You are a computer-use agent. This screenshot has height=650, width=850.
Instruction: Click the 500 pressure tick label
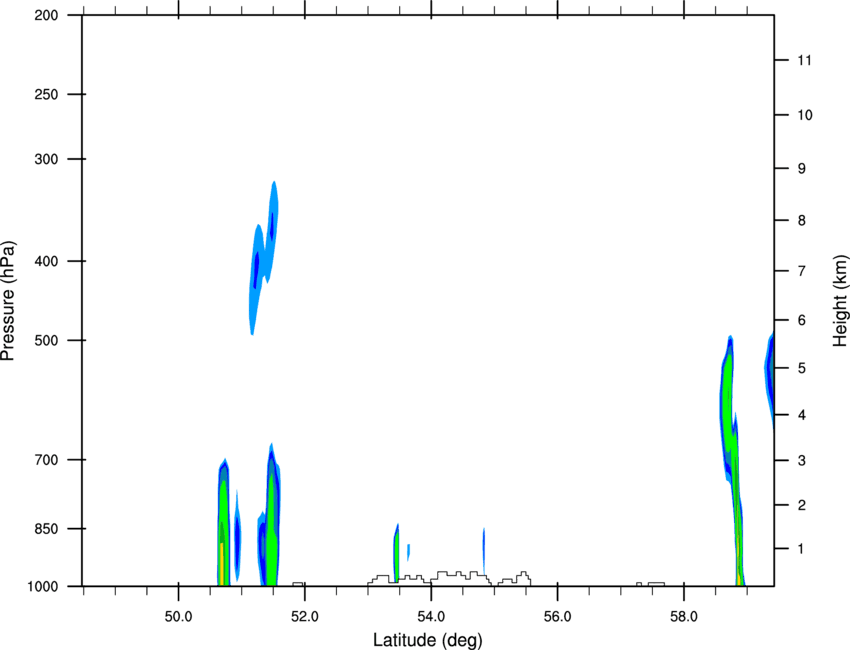pyautogui.click(x=46, y=340)
